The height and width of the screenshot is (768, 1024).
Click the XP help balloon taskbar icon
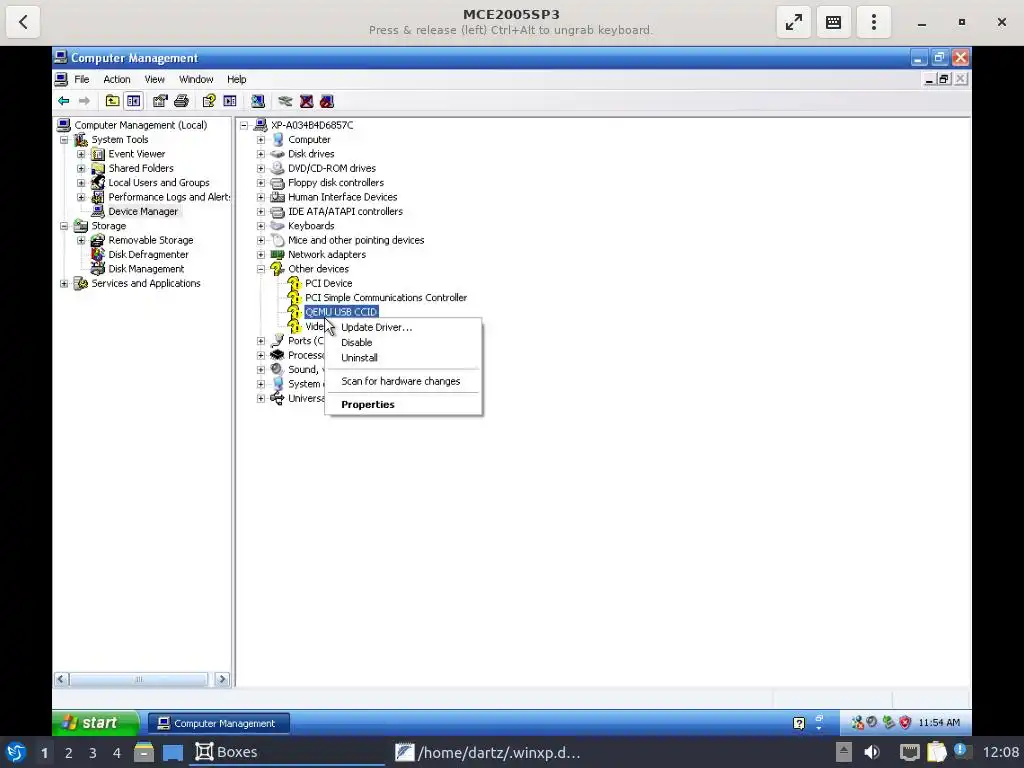point(799,723)
